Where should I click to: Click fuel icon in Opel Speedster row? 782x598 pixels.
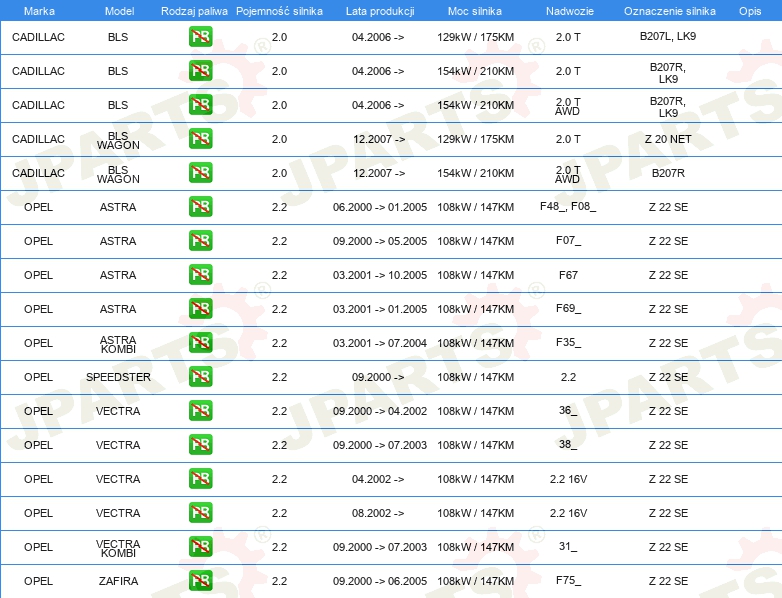[x=200, y=377]
